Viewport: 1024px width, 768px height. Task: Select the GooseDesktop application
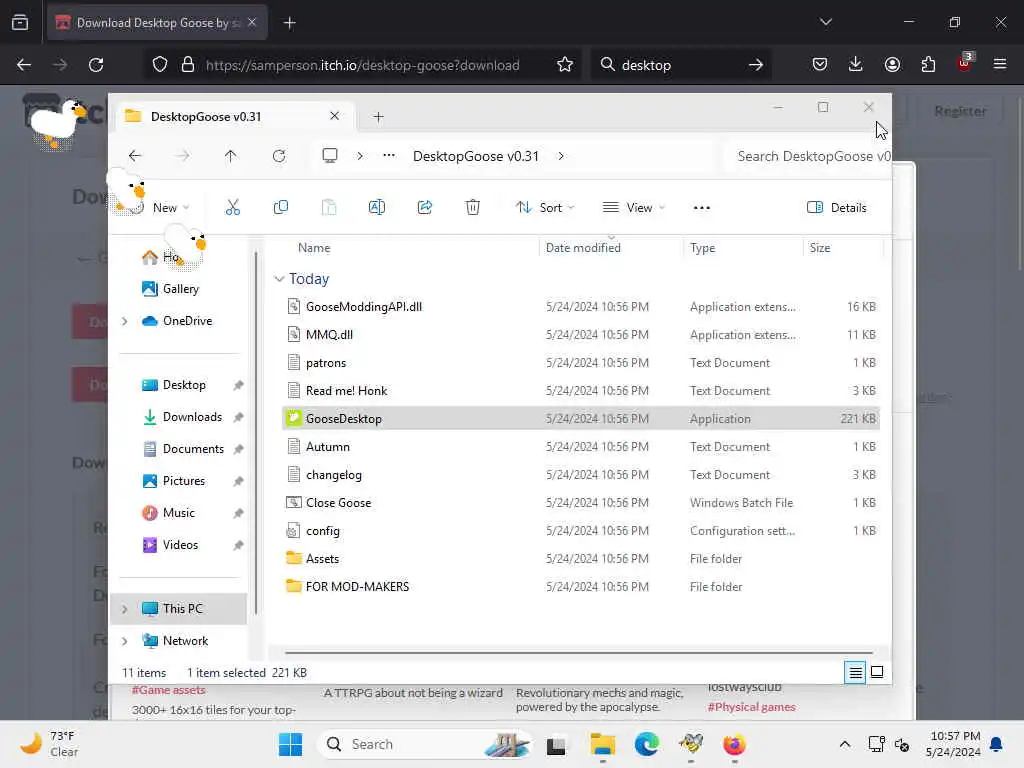coord(581,419)
